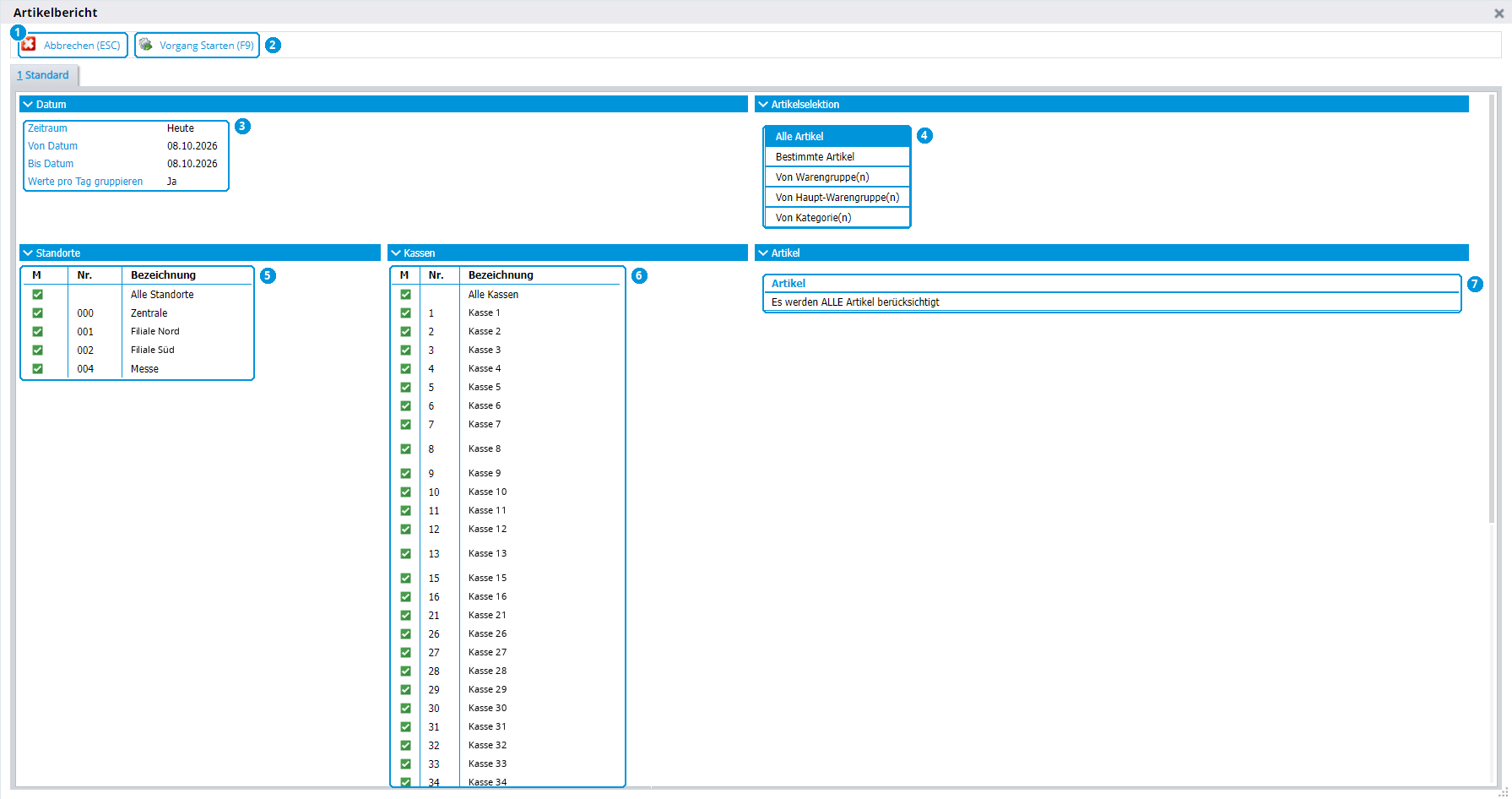The height and width of the screenshot is (799, 1512).
Task: Open the 1 Standard tab
Action: click(43, 75)
